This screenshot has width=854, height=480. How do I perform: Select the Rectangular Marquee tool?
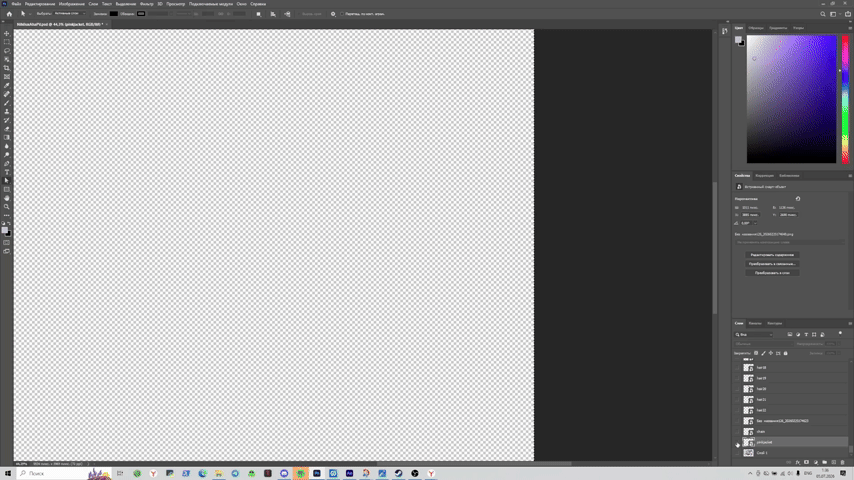7,42
